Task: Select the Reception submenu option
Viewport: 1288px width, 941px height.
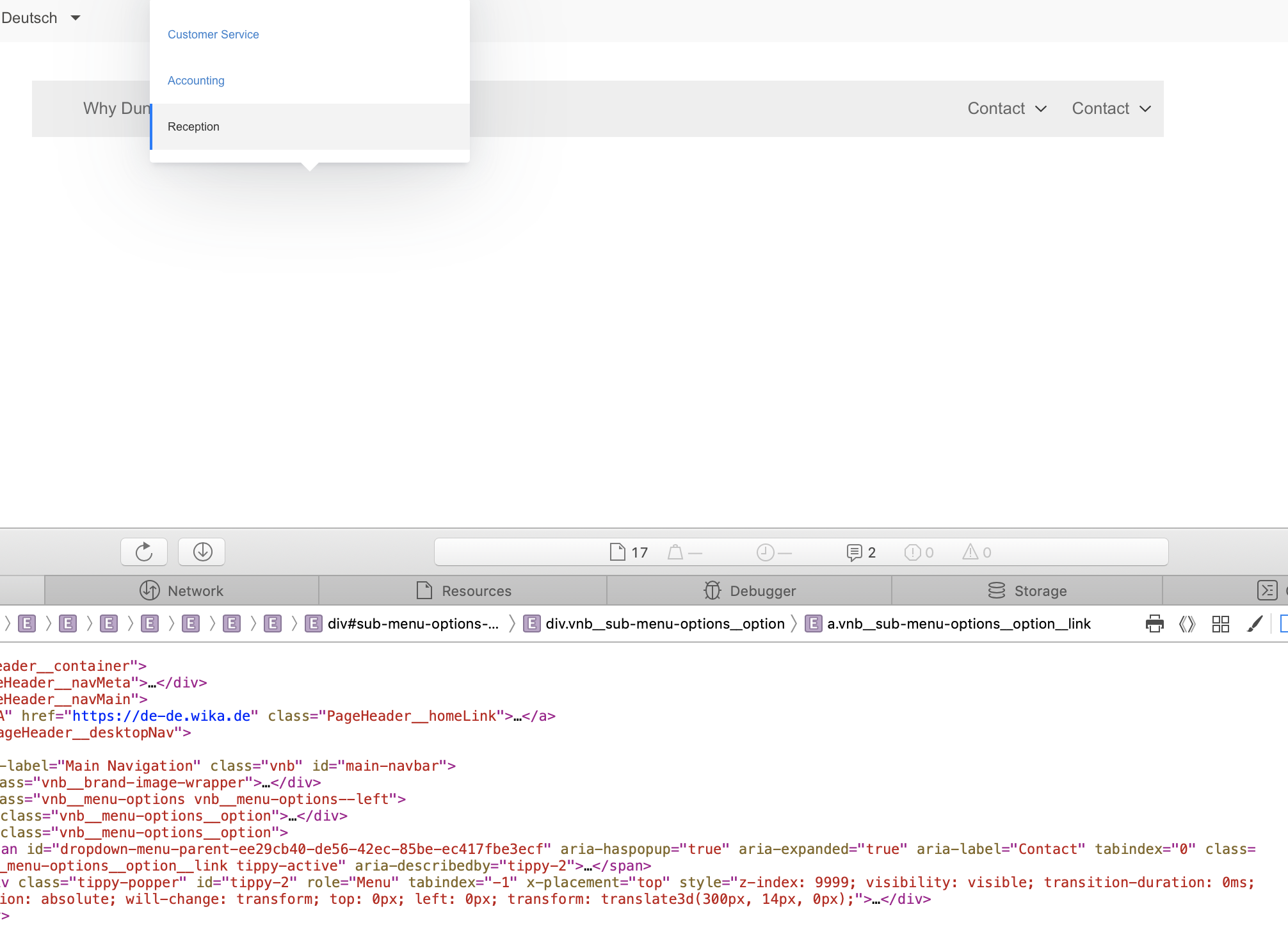Action: [310, 127]
